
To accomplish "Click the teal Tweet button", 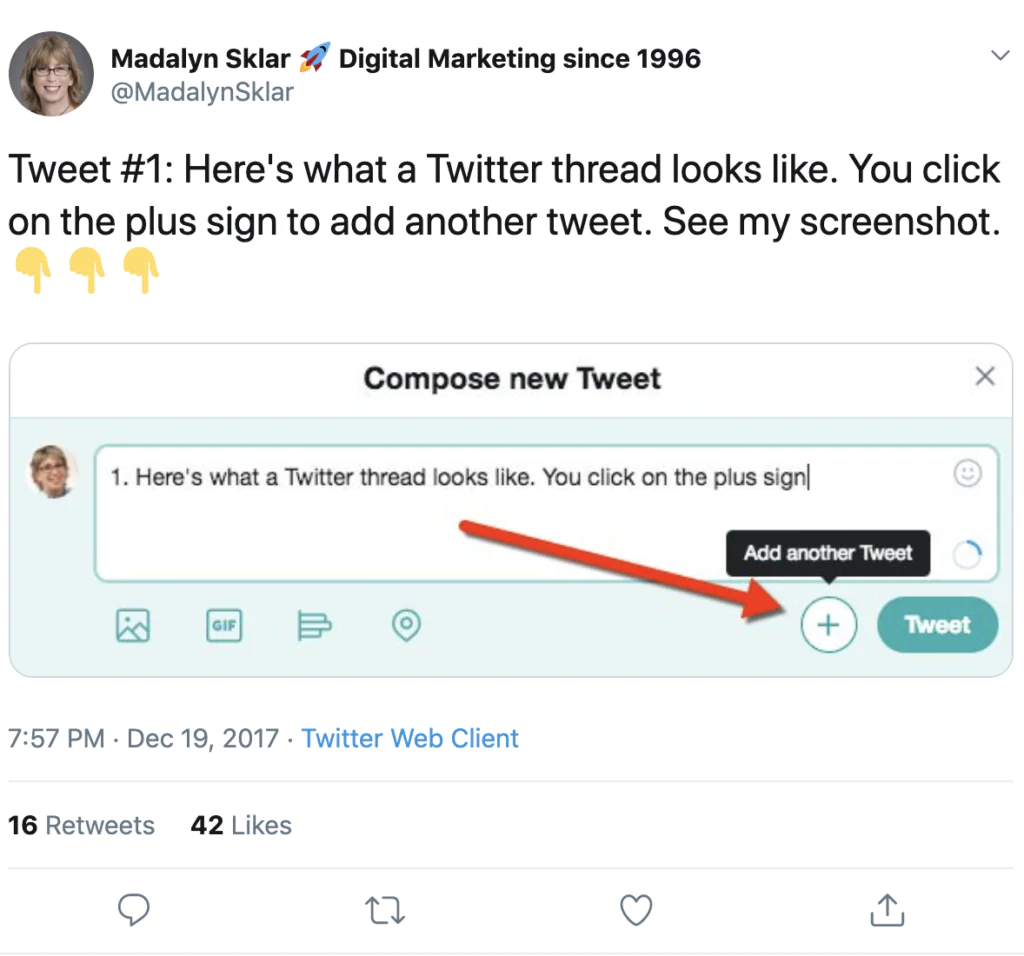I will [x=937, y=625].
